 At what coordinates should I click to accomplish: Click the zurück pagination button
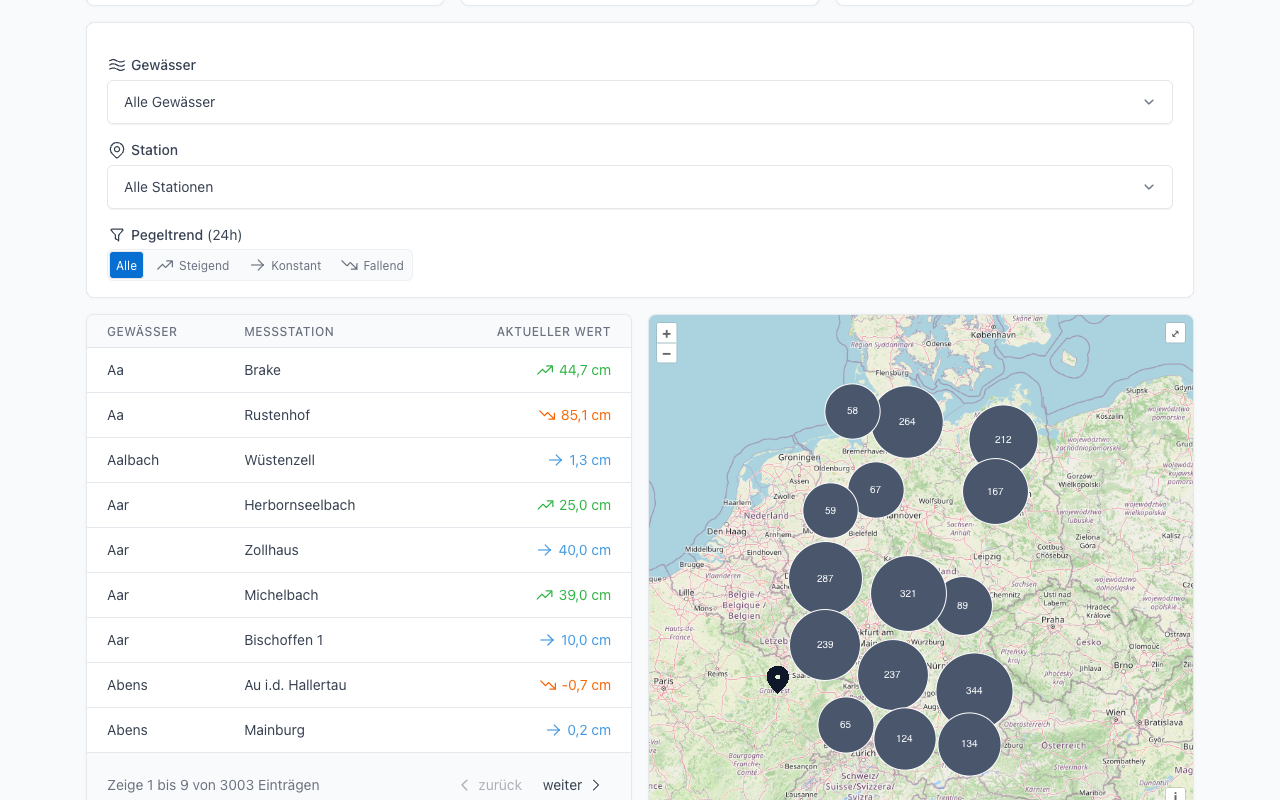pos(490,785)
